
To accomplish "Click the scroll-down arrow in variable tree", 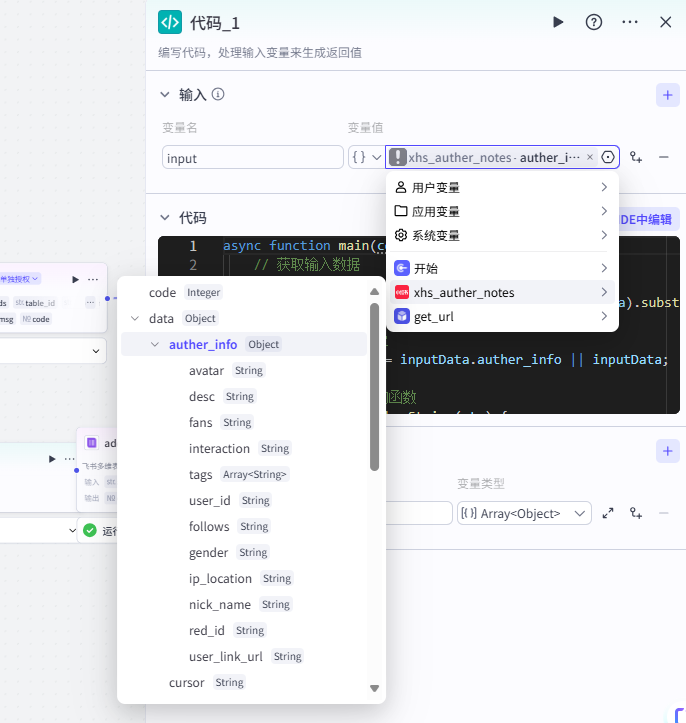I will [374, 688].
